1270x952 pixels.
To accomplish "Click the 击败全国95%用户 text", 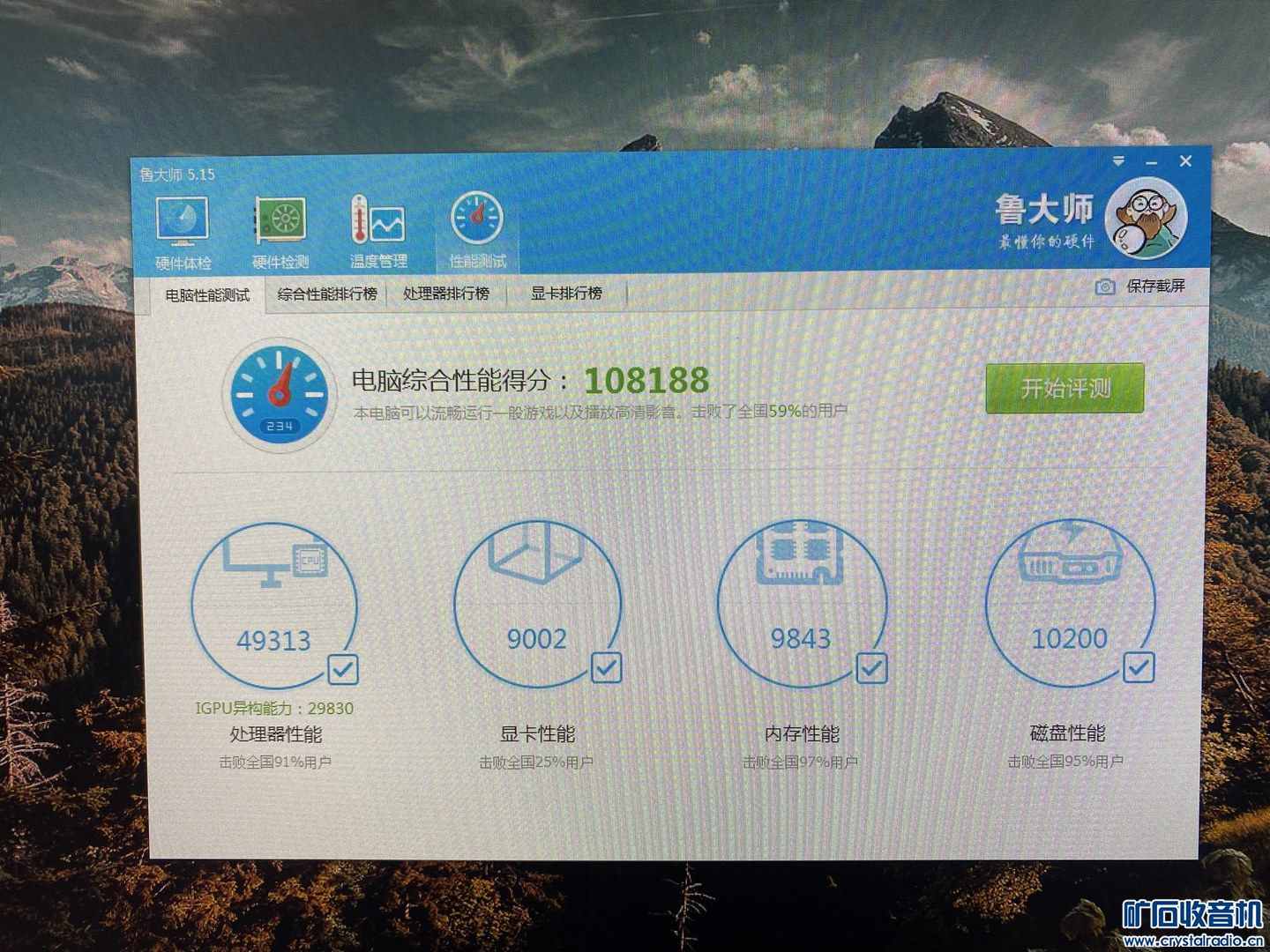I will (x=1066, y=762).
